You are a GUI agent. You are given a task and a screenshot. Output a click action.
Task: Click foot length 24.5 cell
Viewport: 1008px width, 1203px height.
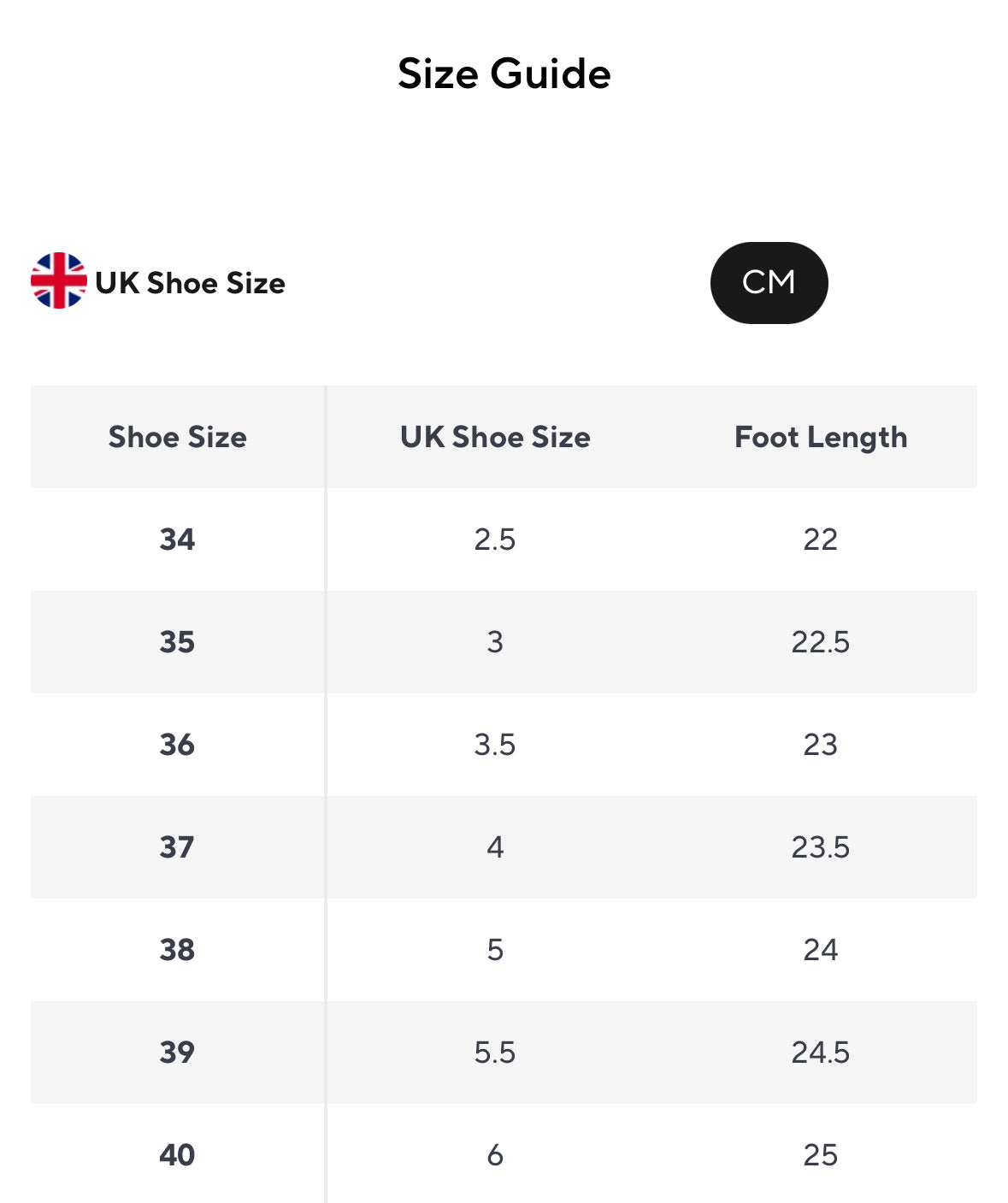[820, 1053]
